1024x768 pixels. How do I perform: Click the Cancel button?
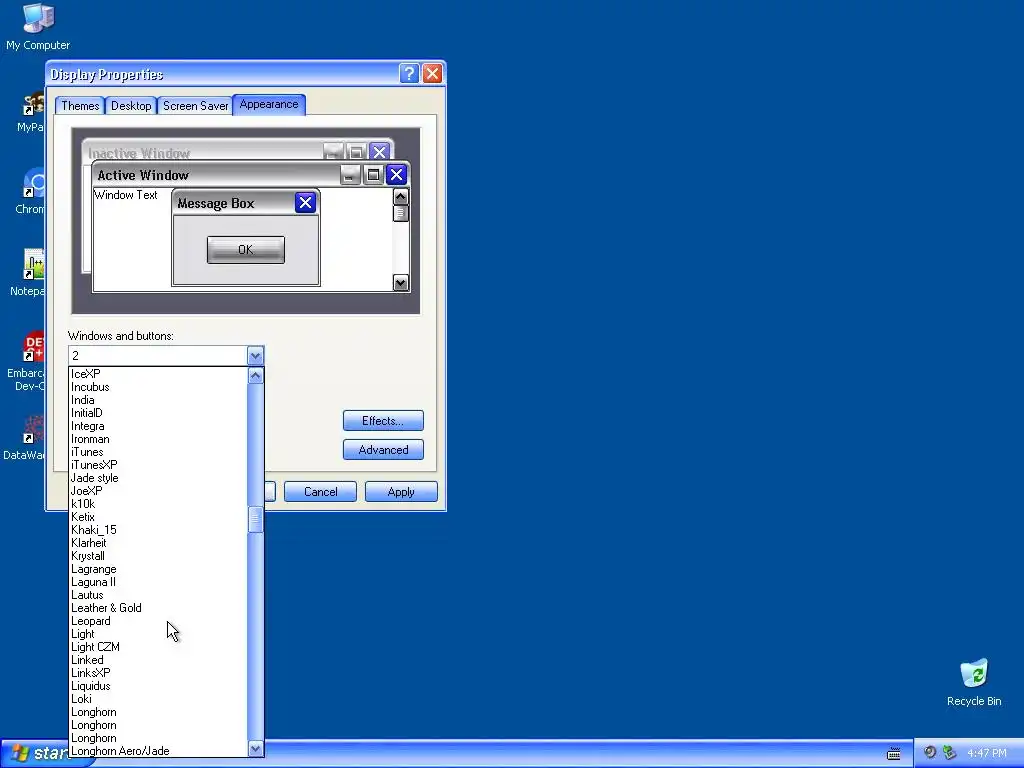click(x=320, y=492)
